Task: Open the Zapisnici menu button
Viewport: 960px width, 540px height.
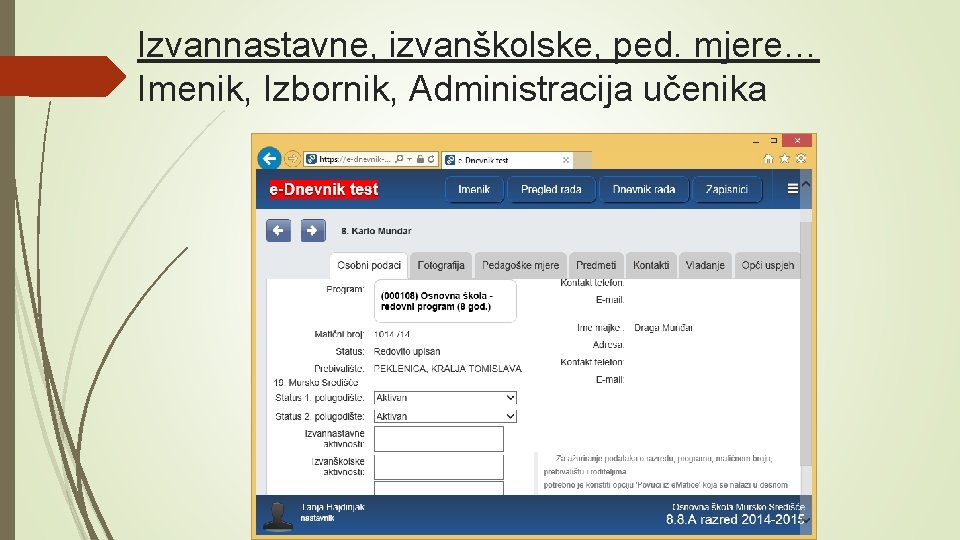Action: click(x=726, y=189)
